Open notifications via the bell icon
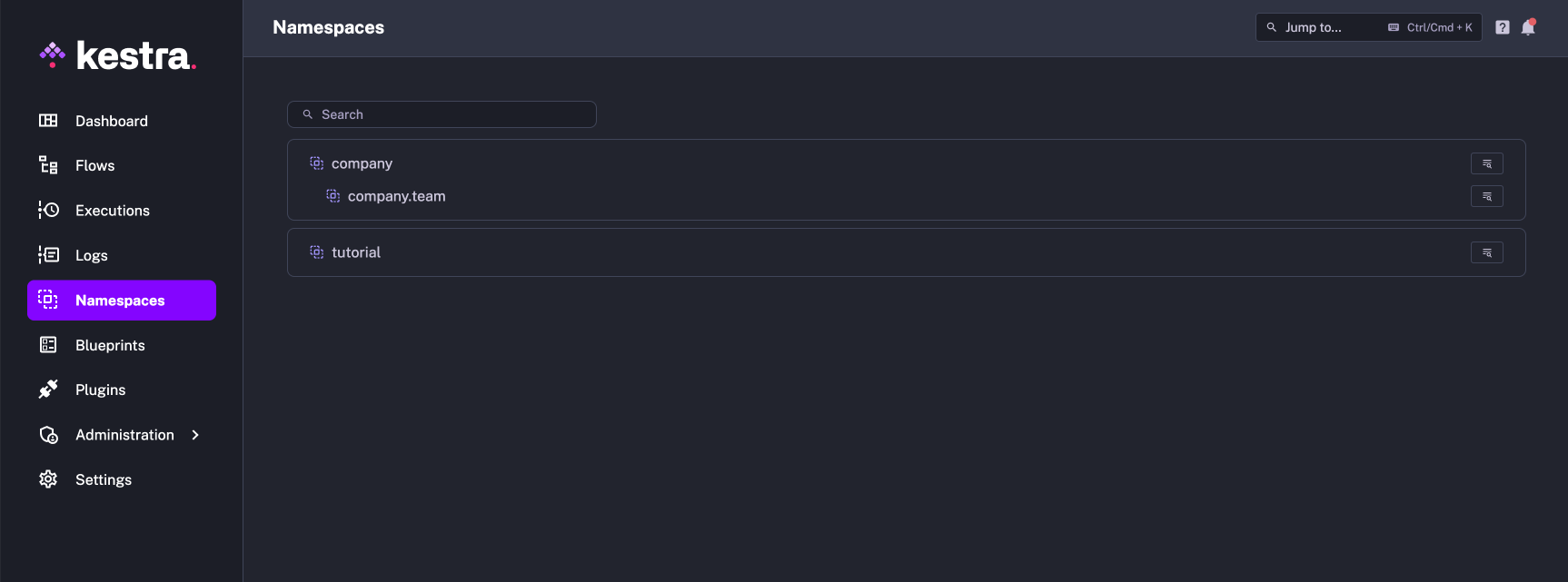This screenshot has width=1568, height=582. click(1528, 27)
